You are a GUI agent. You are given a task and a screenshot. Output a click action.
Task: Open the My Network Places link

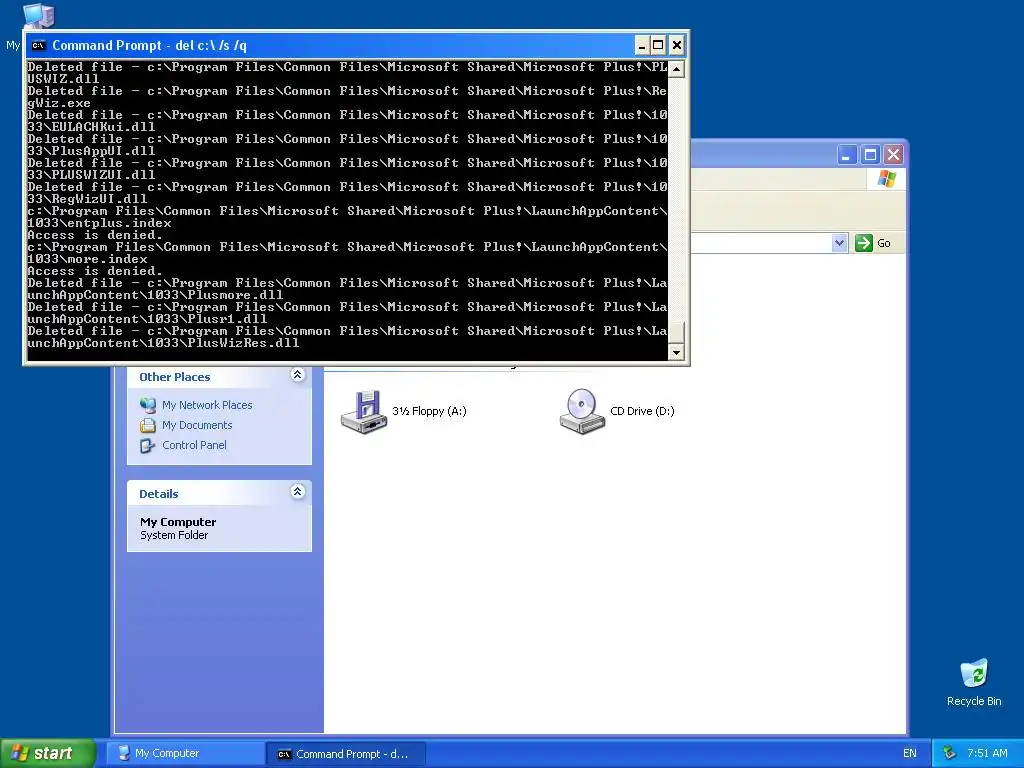click(207, 405)
